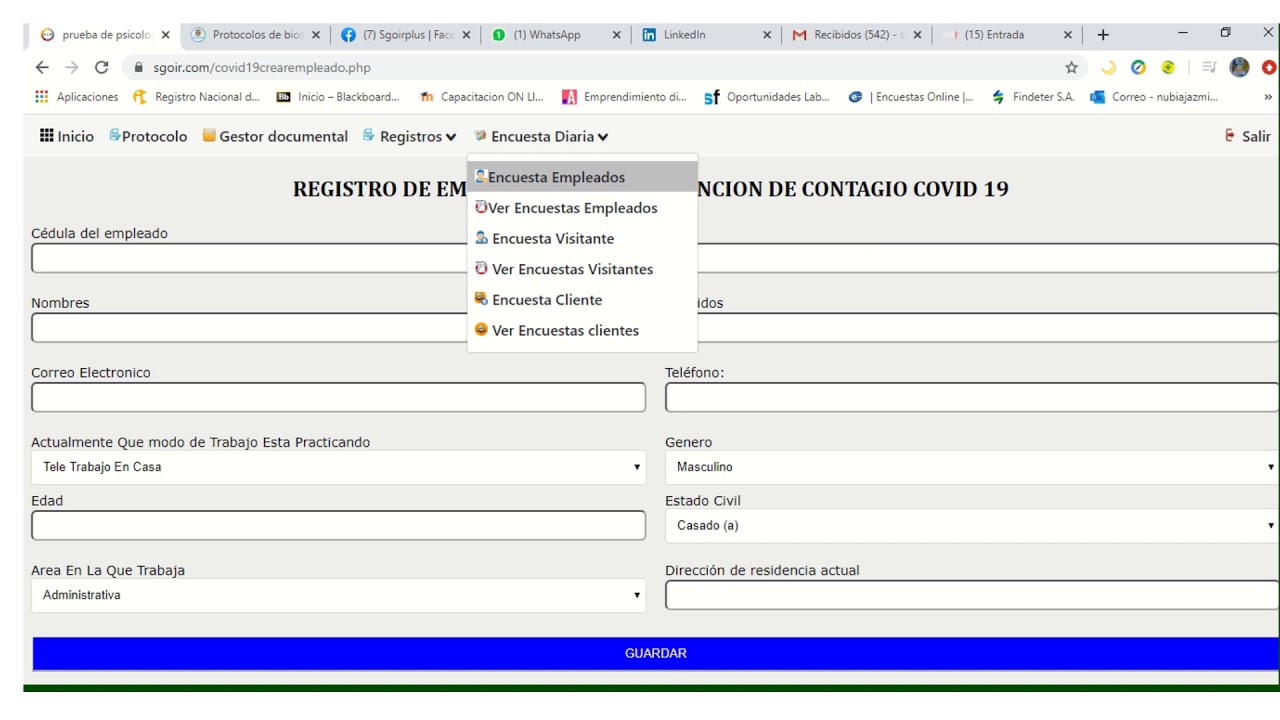
Task: Switch to Recibidos (542) Gmail tab
Action: point(855,34)
